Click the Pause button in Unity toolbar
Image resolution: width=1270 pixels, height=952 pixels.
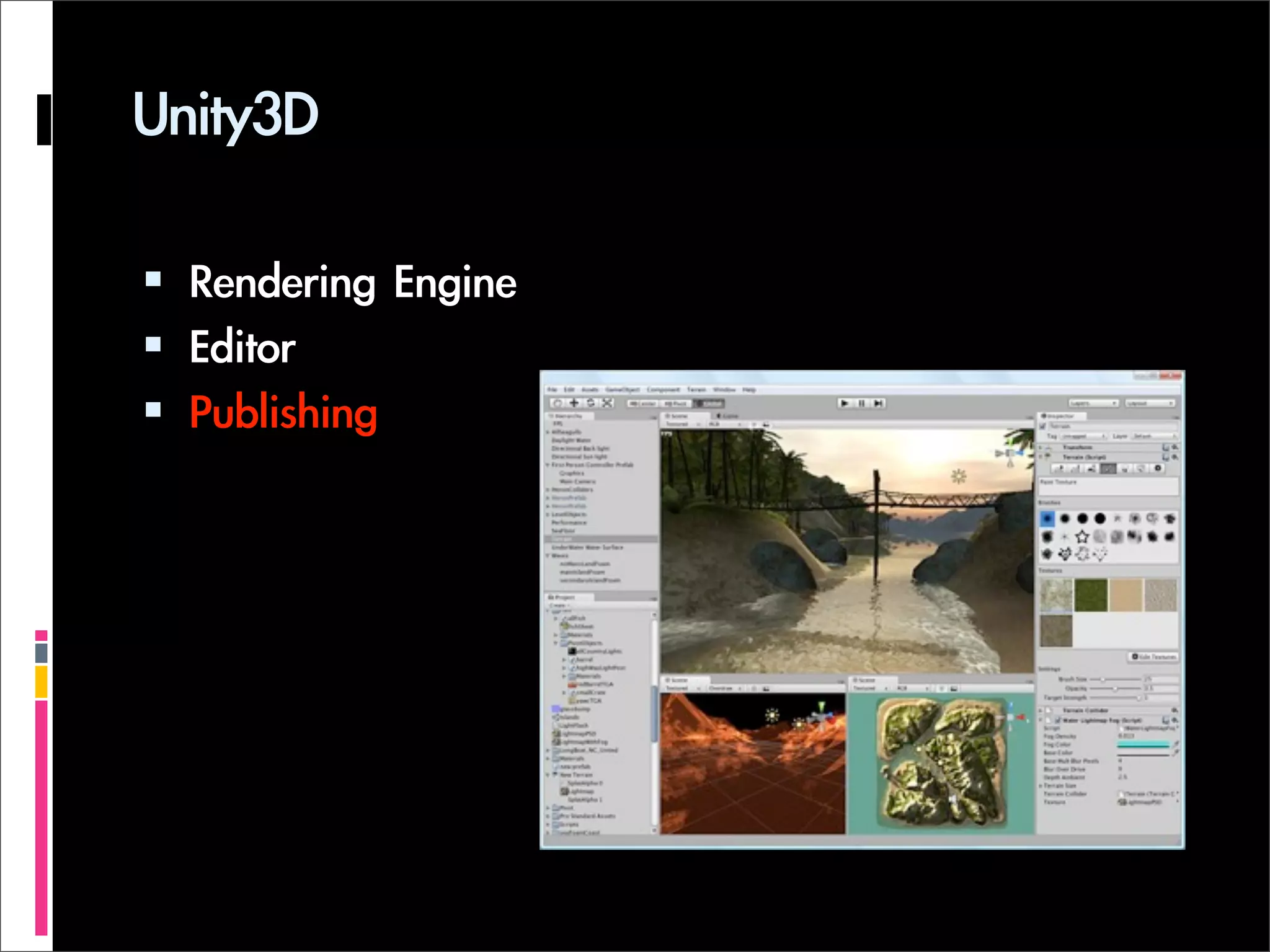click(x=861, y=403)
